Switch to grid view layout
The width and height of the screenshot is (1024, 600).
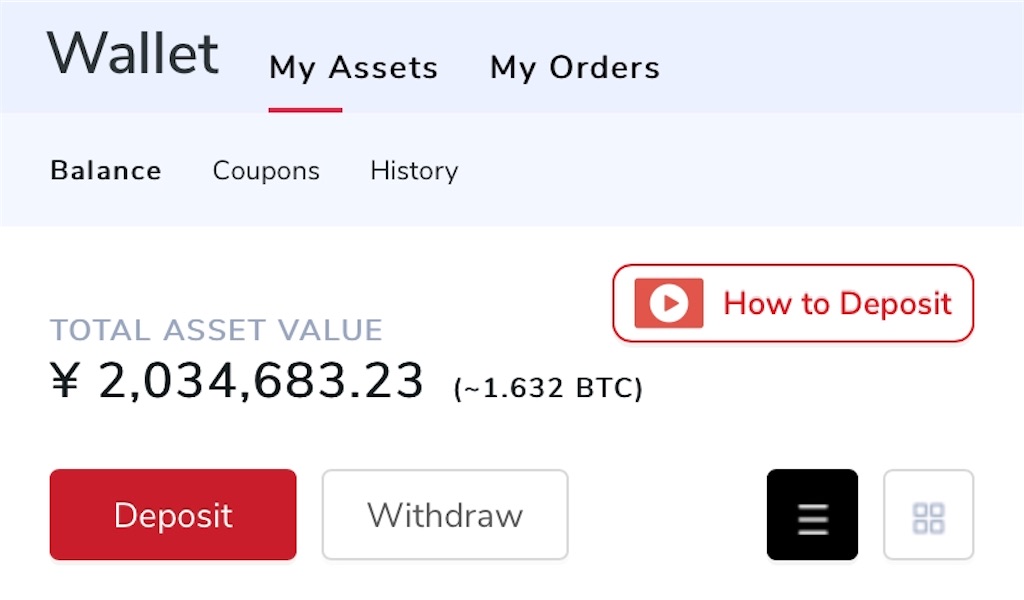928,514
